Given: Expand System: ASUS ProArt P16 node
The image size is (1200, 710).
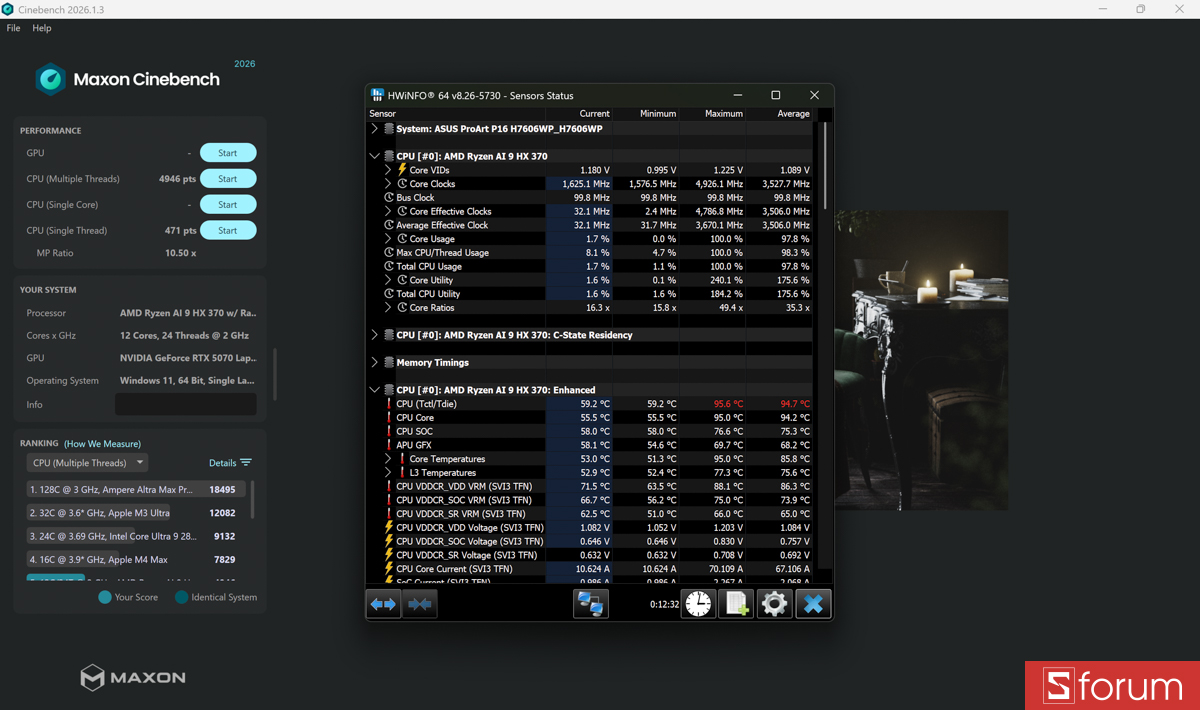Looking at the screenshot, I should click(375, 129).
